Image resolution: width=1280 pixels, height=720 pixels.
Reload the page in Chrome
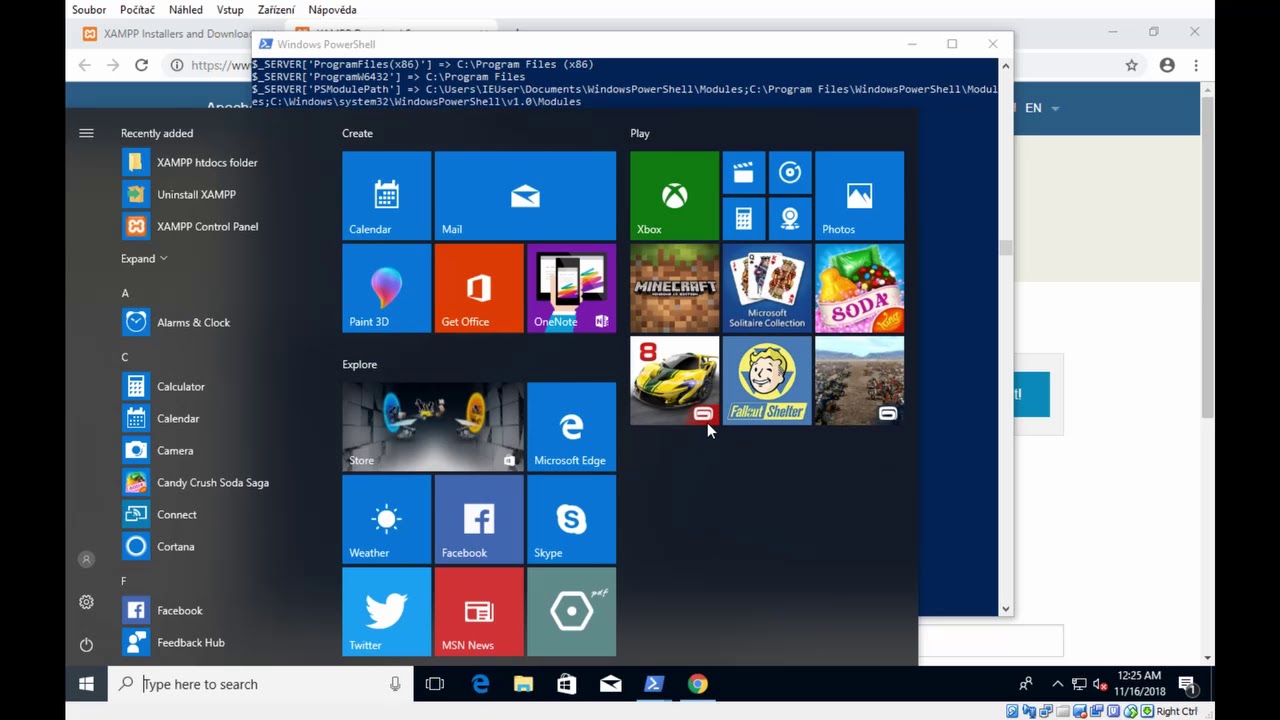[x=141, y=65]
